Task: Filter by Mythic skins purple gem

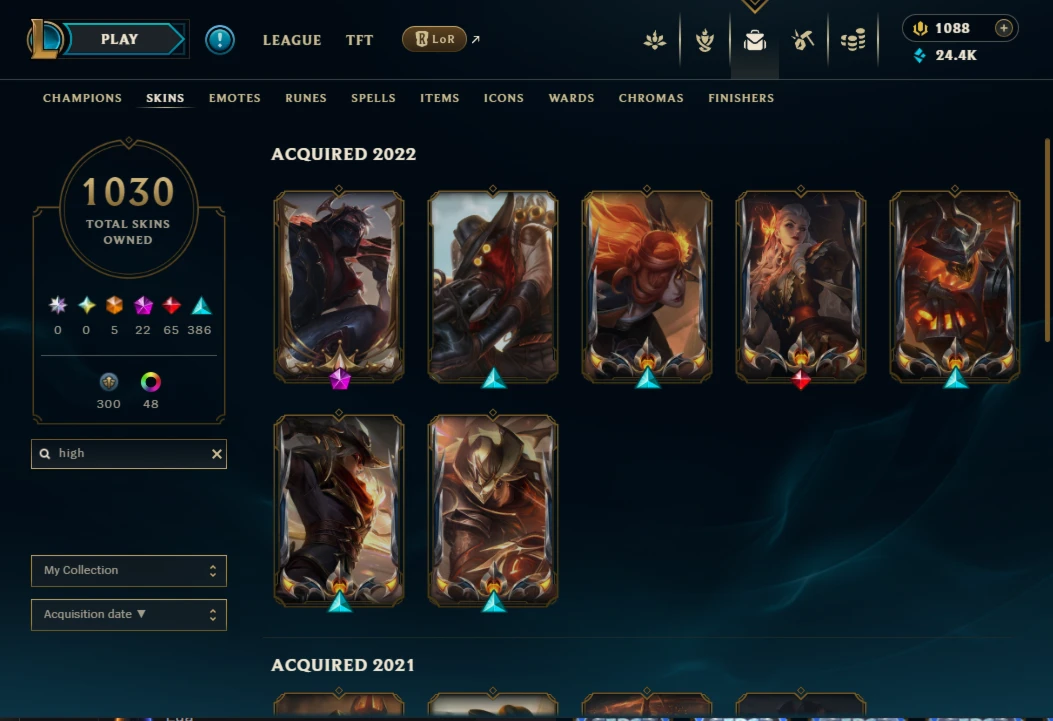Action: tap(143, 306)
